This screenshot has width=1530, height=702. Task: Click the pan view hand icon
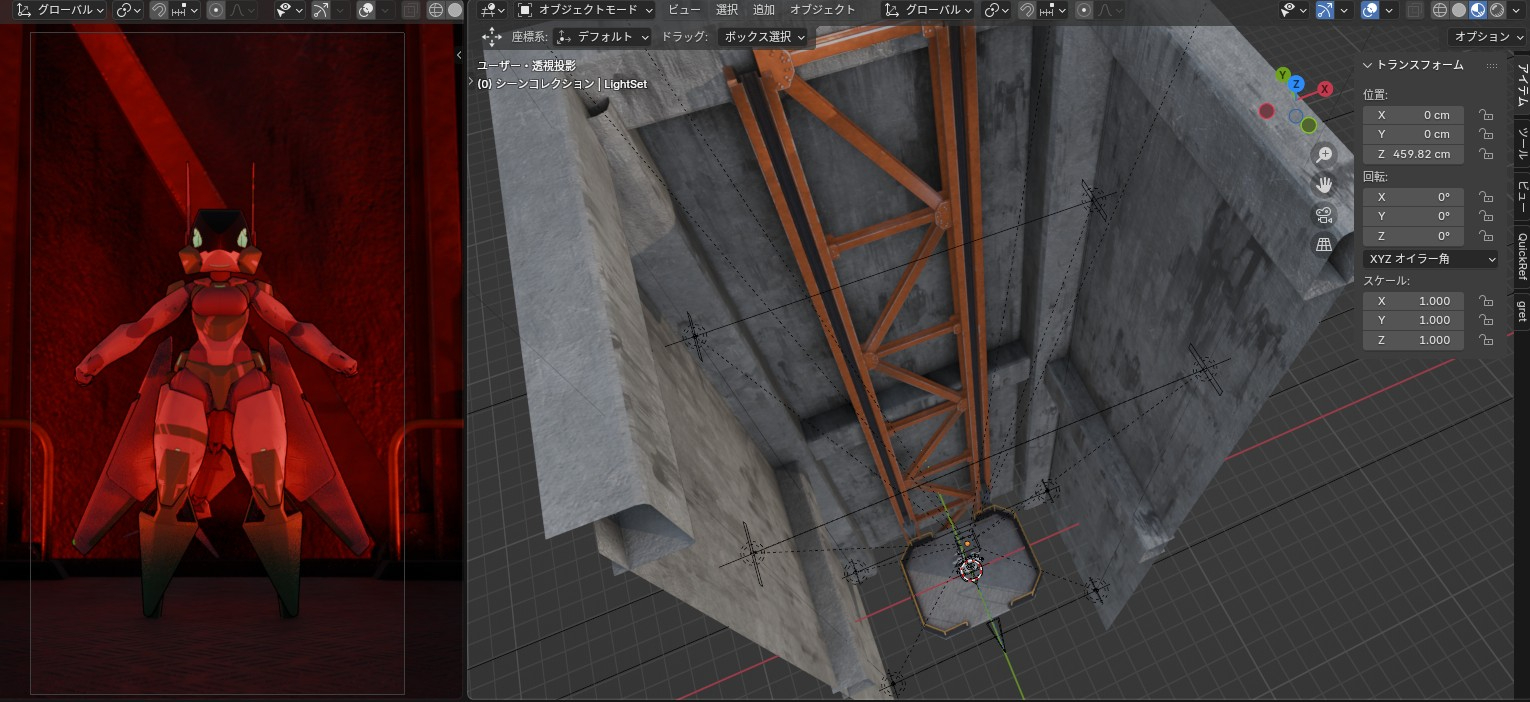point(1324,184)
